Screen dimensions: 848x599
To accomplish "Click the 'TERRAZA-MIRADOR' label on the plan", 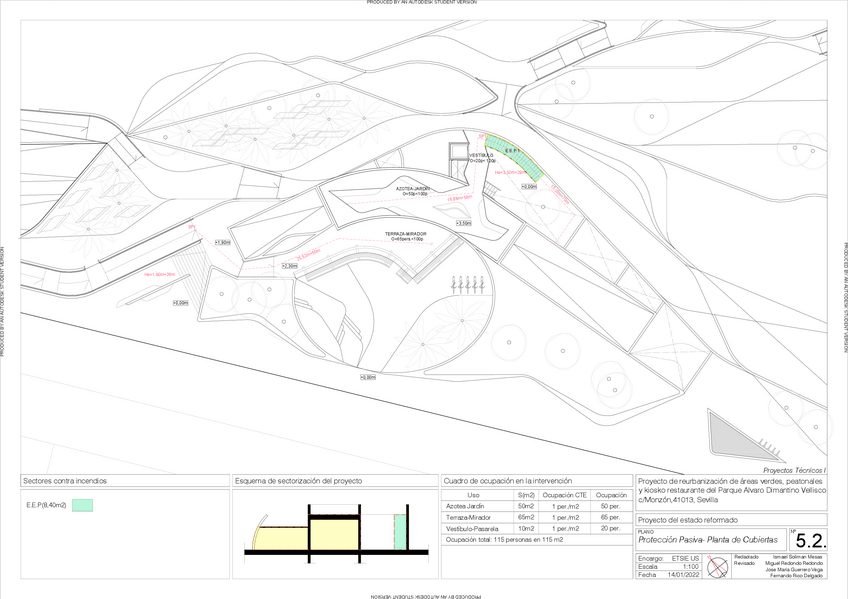I will 406,234.
